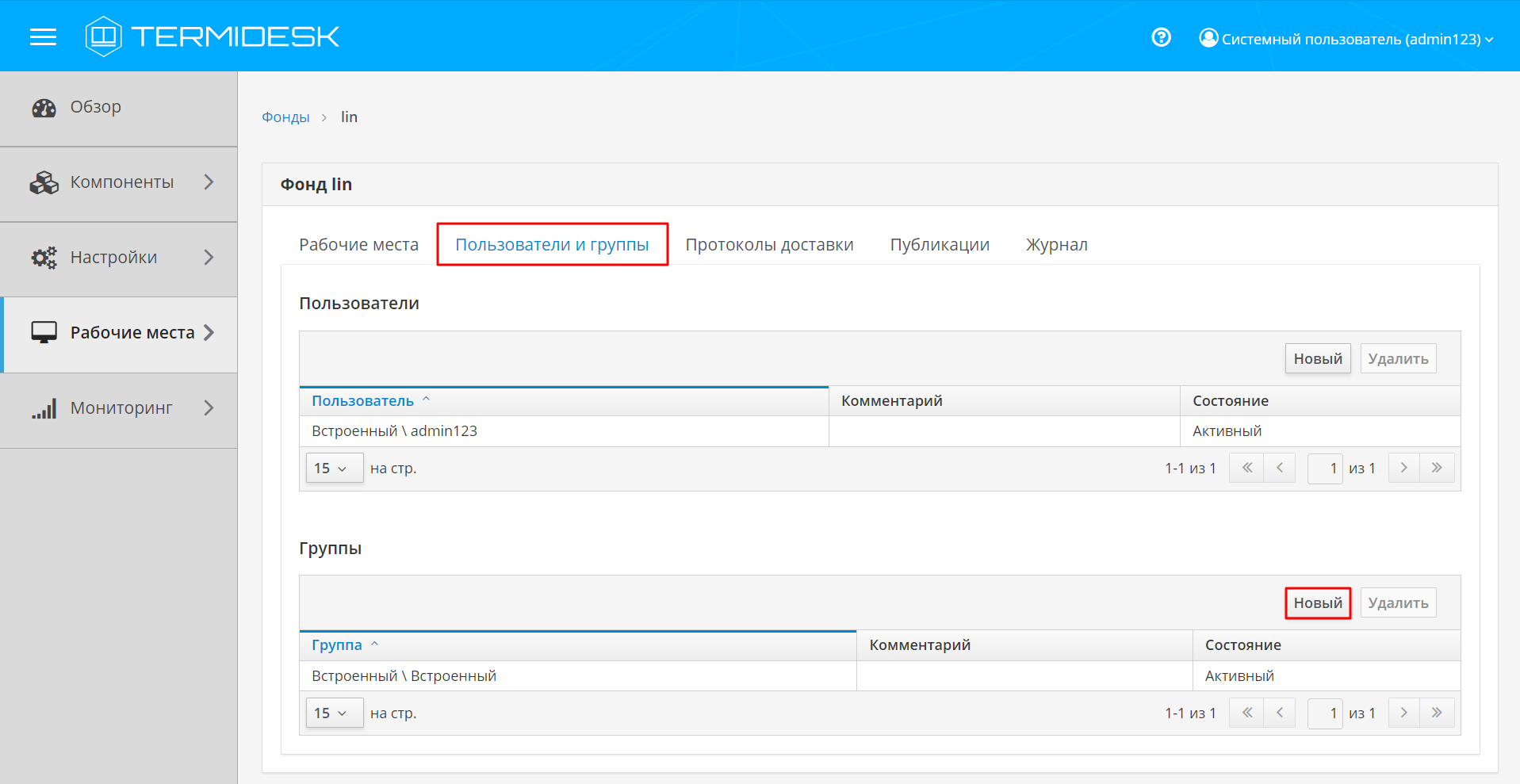
Task: Switch to the Протоколы доставки tab
Action: pyautogui.click(x=769, y=245)
